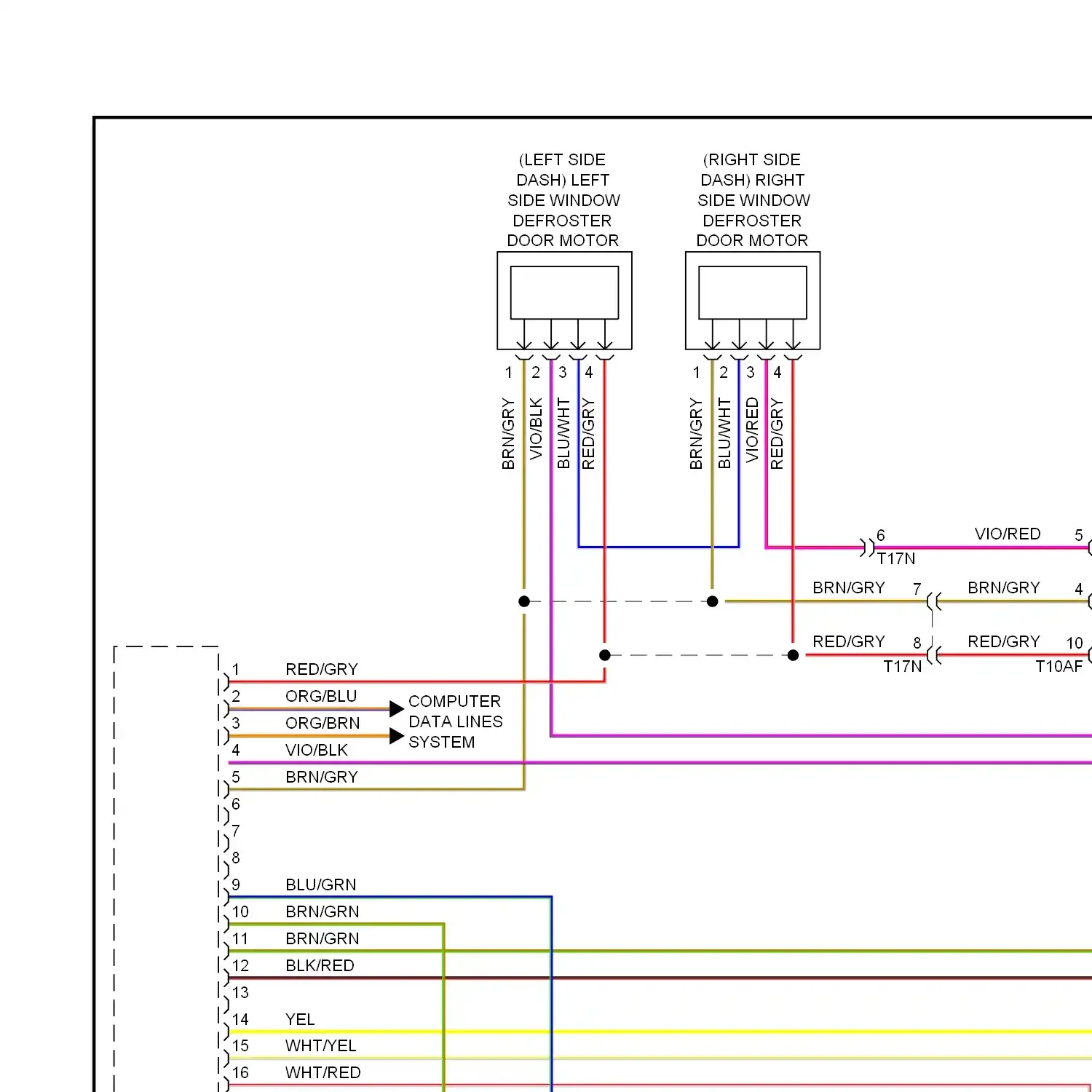Click the BRN/GRN label at pin 10
The height and width of the screenshot is (1092, 1092).
click(323, 911)
